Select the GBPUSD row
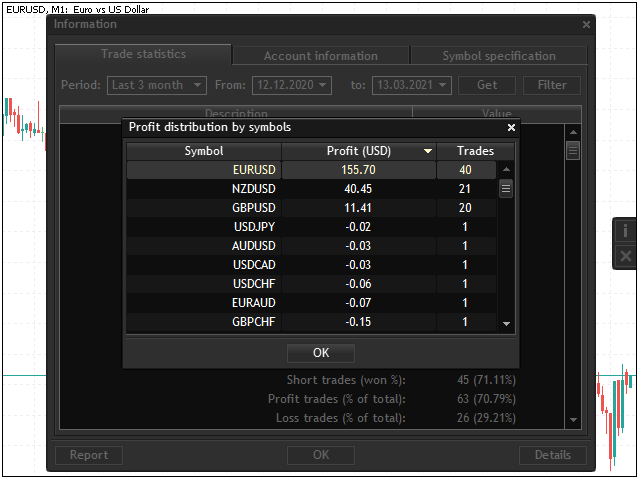 pos(311,208)
